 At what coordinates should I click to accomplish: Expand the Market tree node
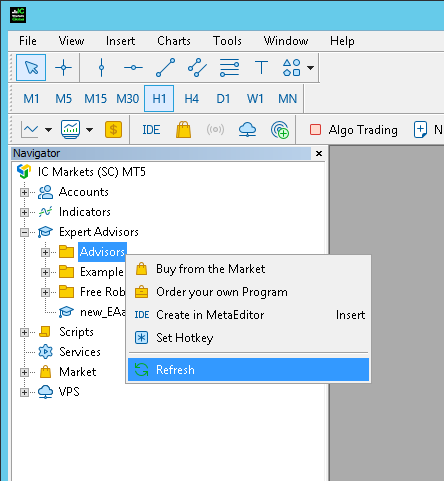pos(24,372)
